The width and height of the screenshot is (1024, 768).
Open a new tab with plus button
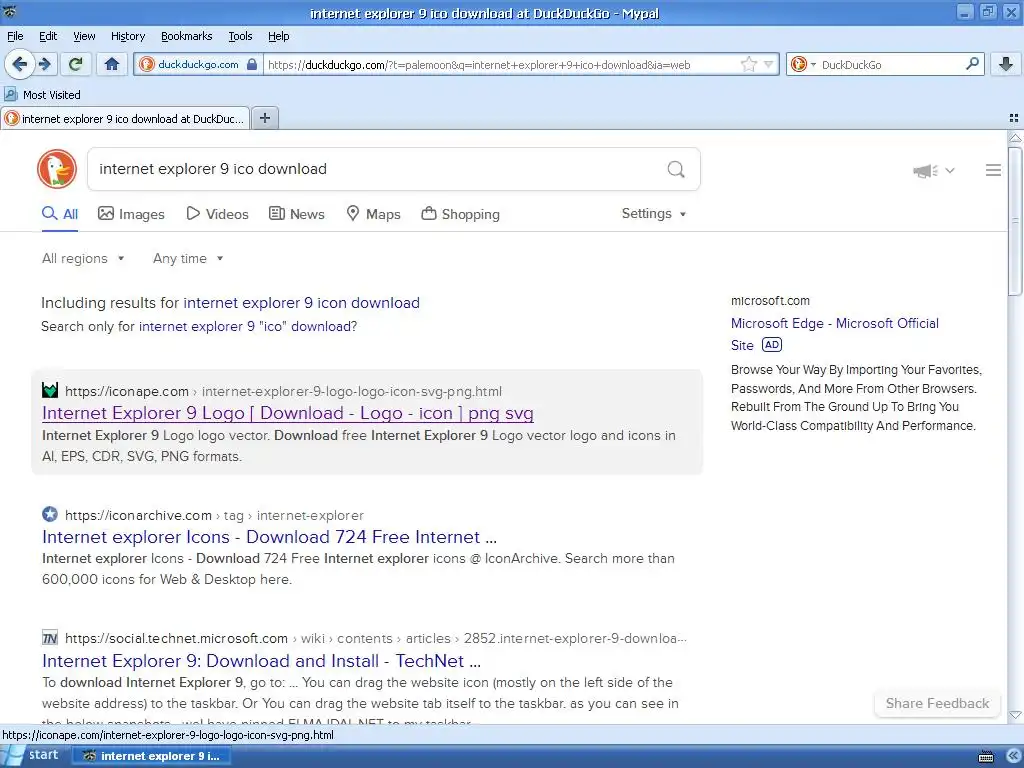tap(265, 118)
